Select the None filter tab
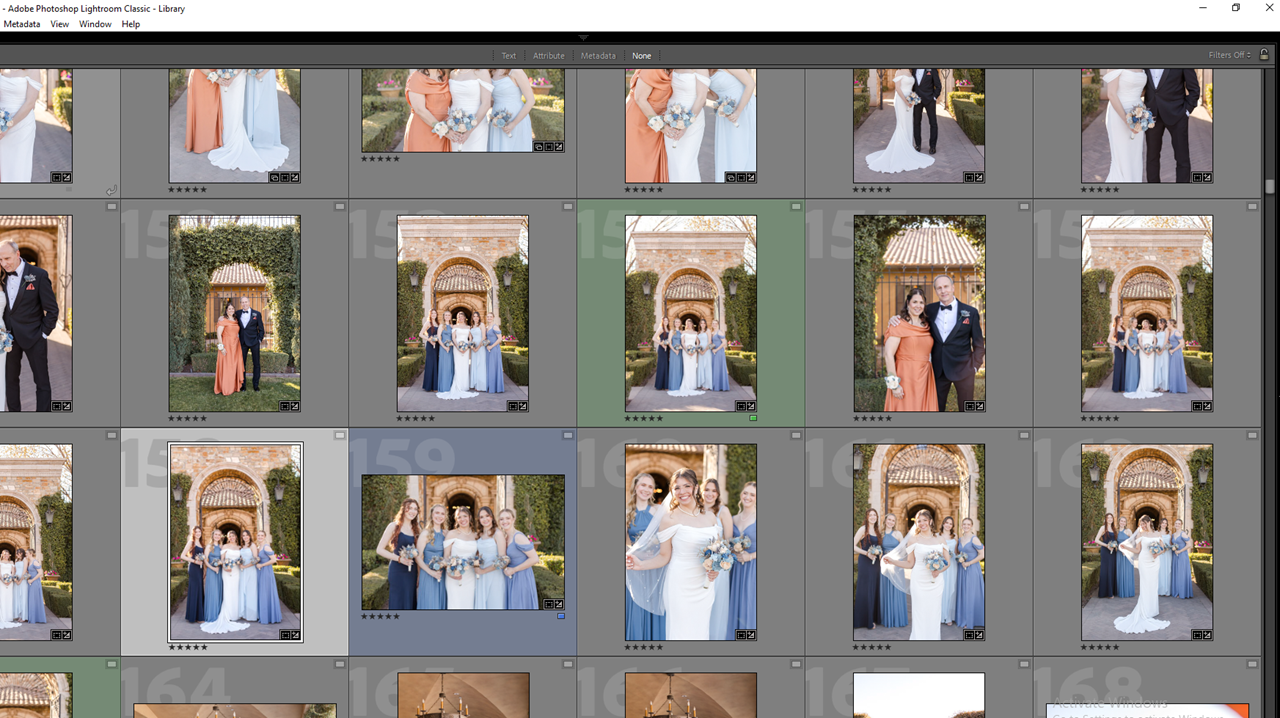The image size is (1280, 718). (x=642, y=56)
